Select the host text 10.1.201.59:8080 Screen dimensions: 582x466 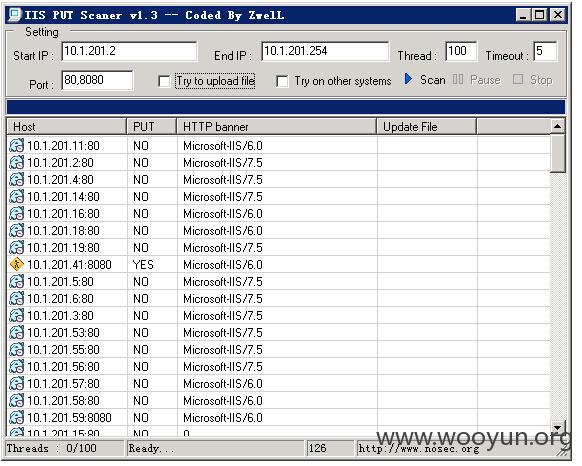tap(69, 418)
